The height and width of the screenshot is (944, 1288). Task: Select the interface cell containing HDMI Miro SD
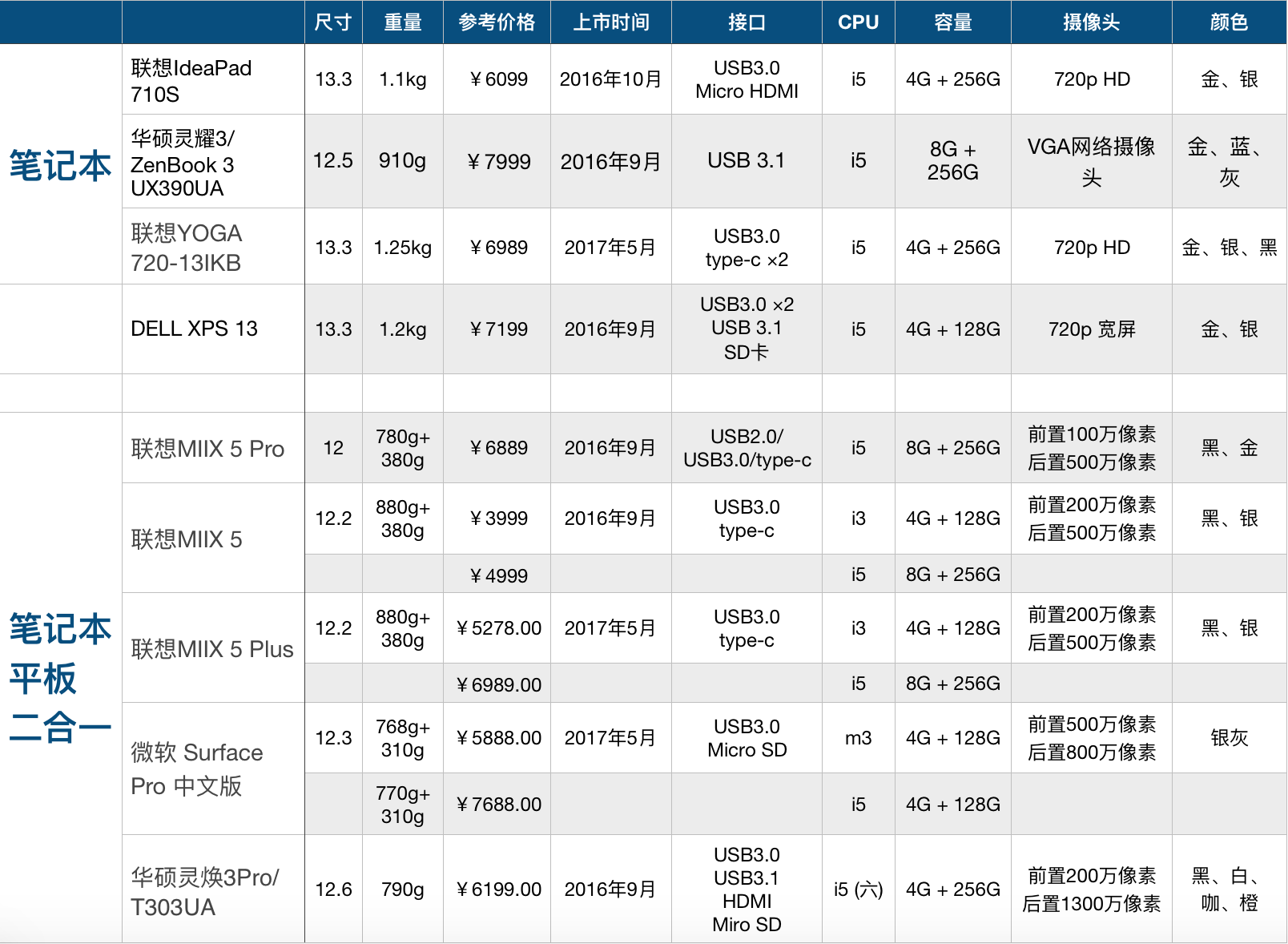click(747, 890)
